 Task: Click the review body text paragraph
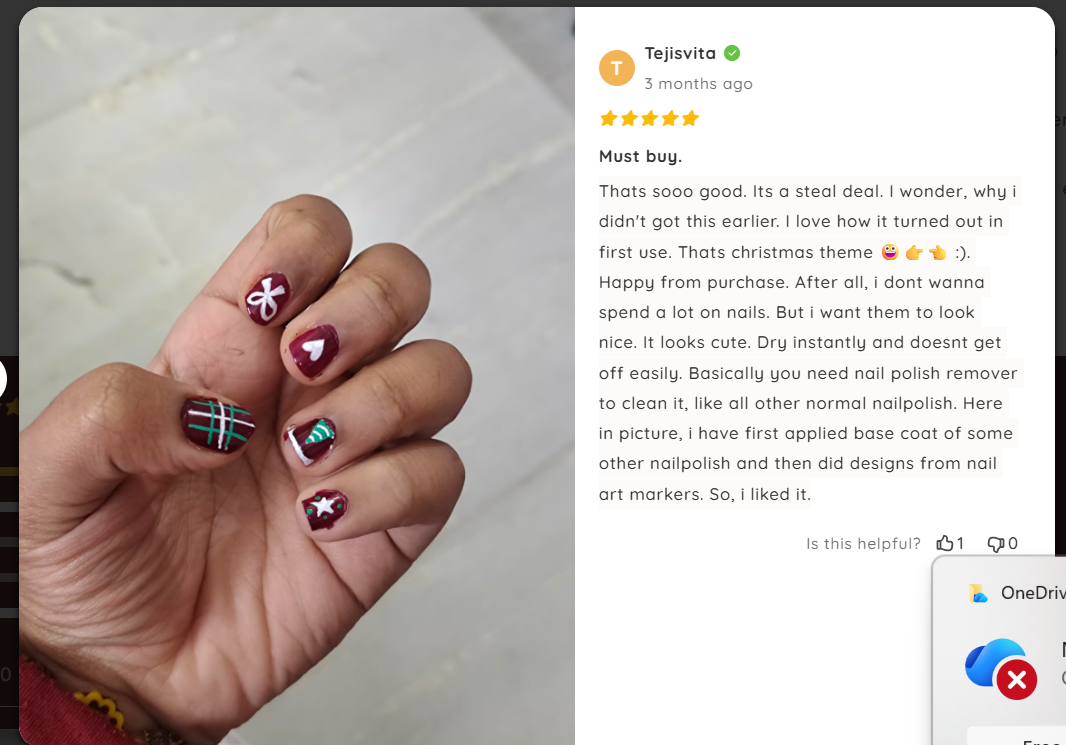pyautogui.click(x=808, y=343)
